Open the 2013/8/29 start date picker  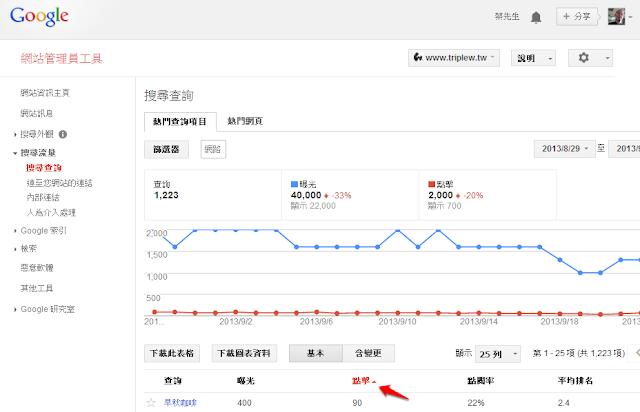tap(565, 149)
